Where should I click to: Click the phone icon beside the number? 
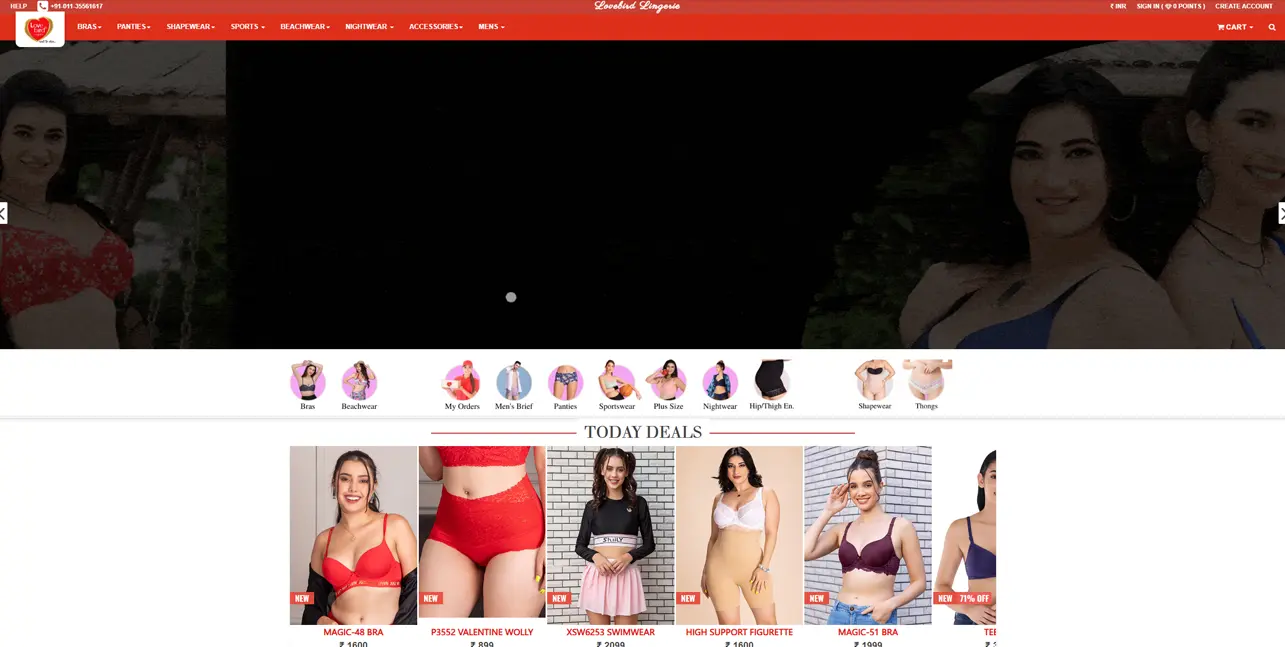click(x=43, y=6)
